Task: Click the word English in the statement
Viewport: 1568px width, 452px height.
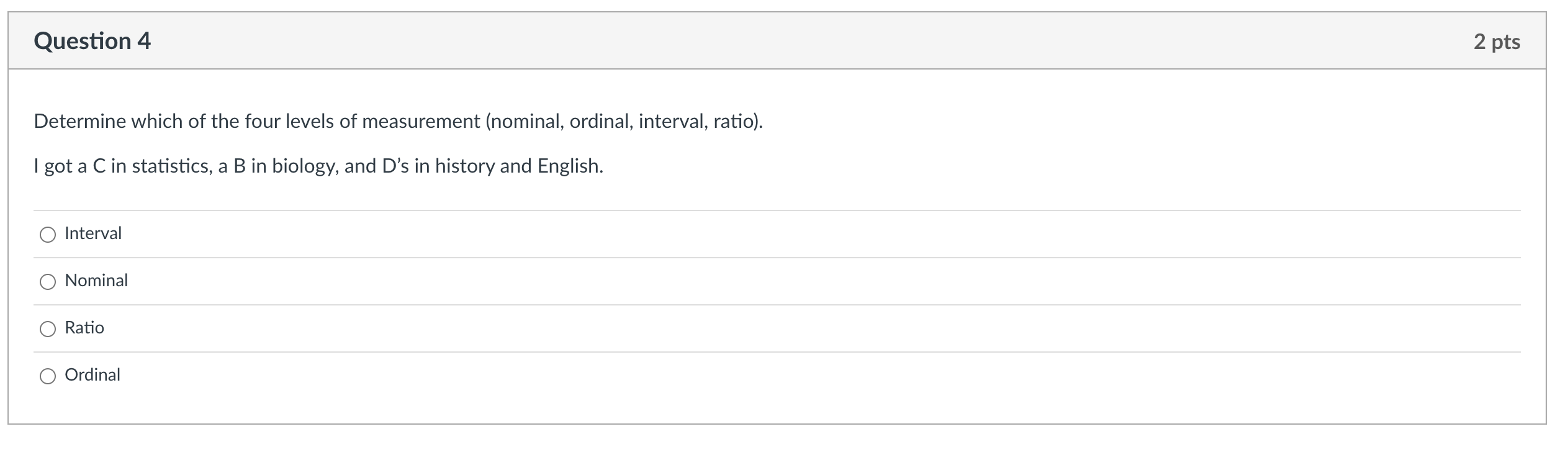Action: pyautogui.click(x=569, y=166)
